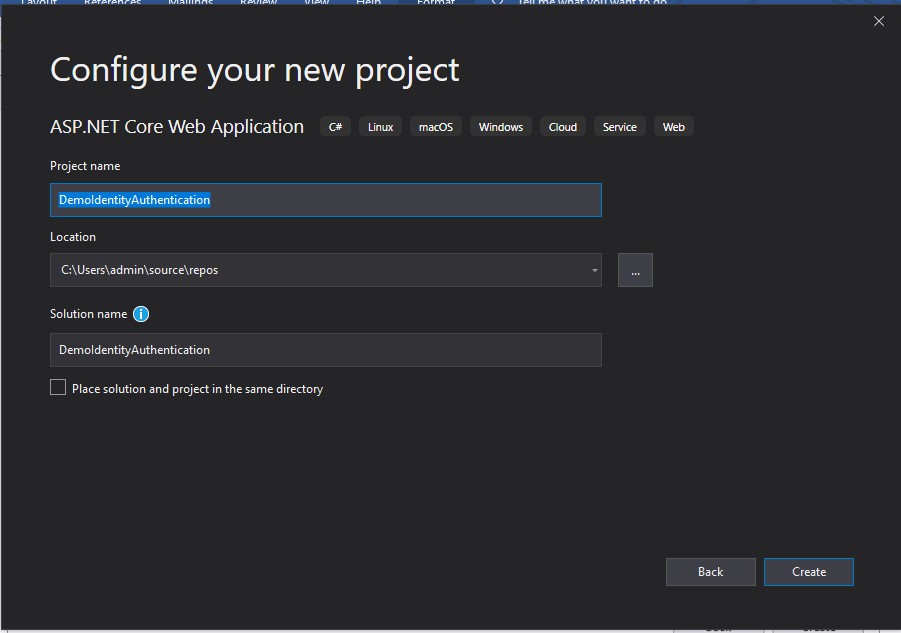Open the Solution name info tooltip icon
Image resolution: width=901 pixels, height=633 pixels.
click(141, 314)
